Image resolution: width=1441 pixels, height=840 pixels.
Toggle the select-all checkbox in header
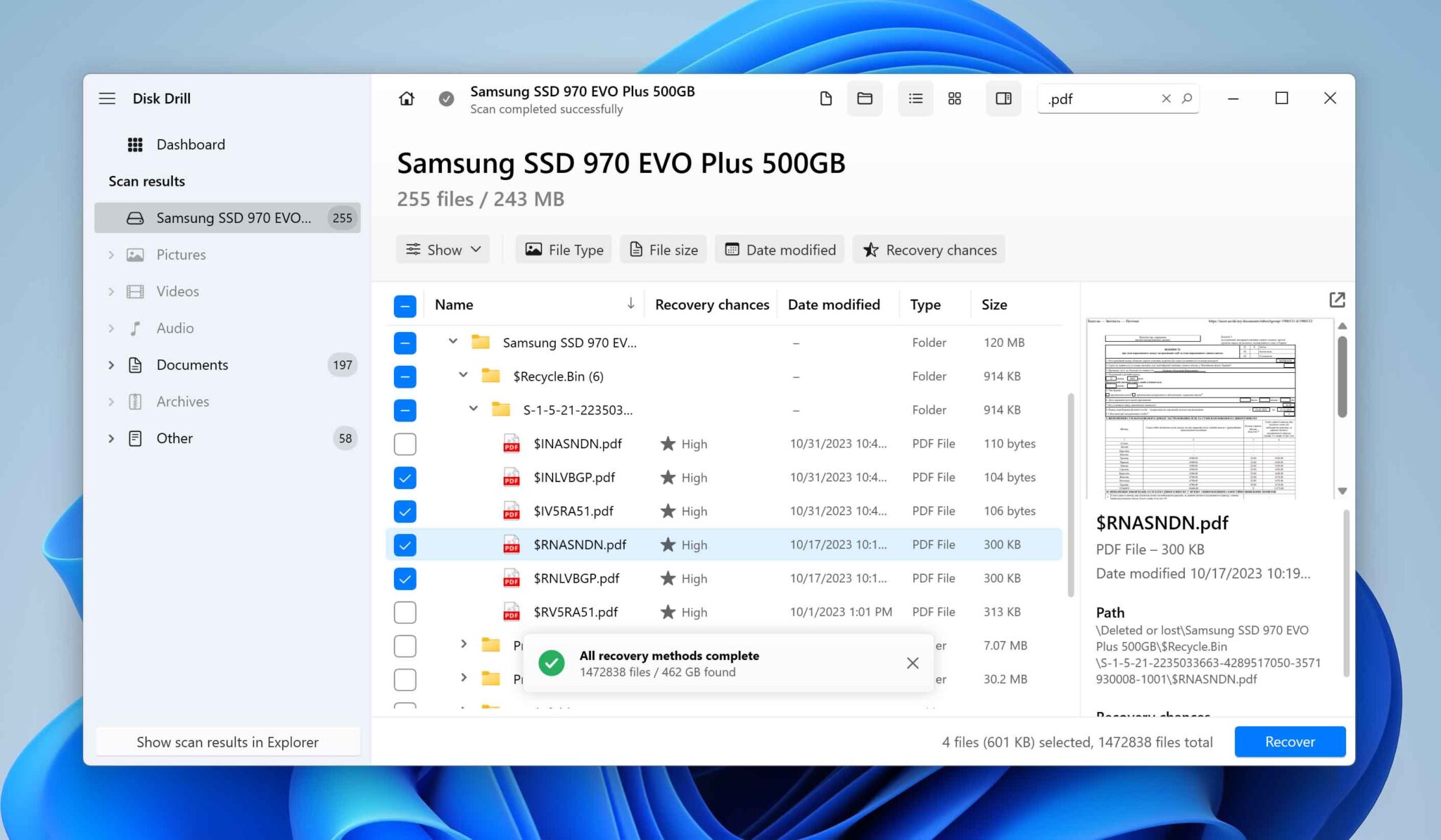[x=405, y=305]
